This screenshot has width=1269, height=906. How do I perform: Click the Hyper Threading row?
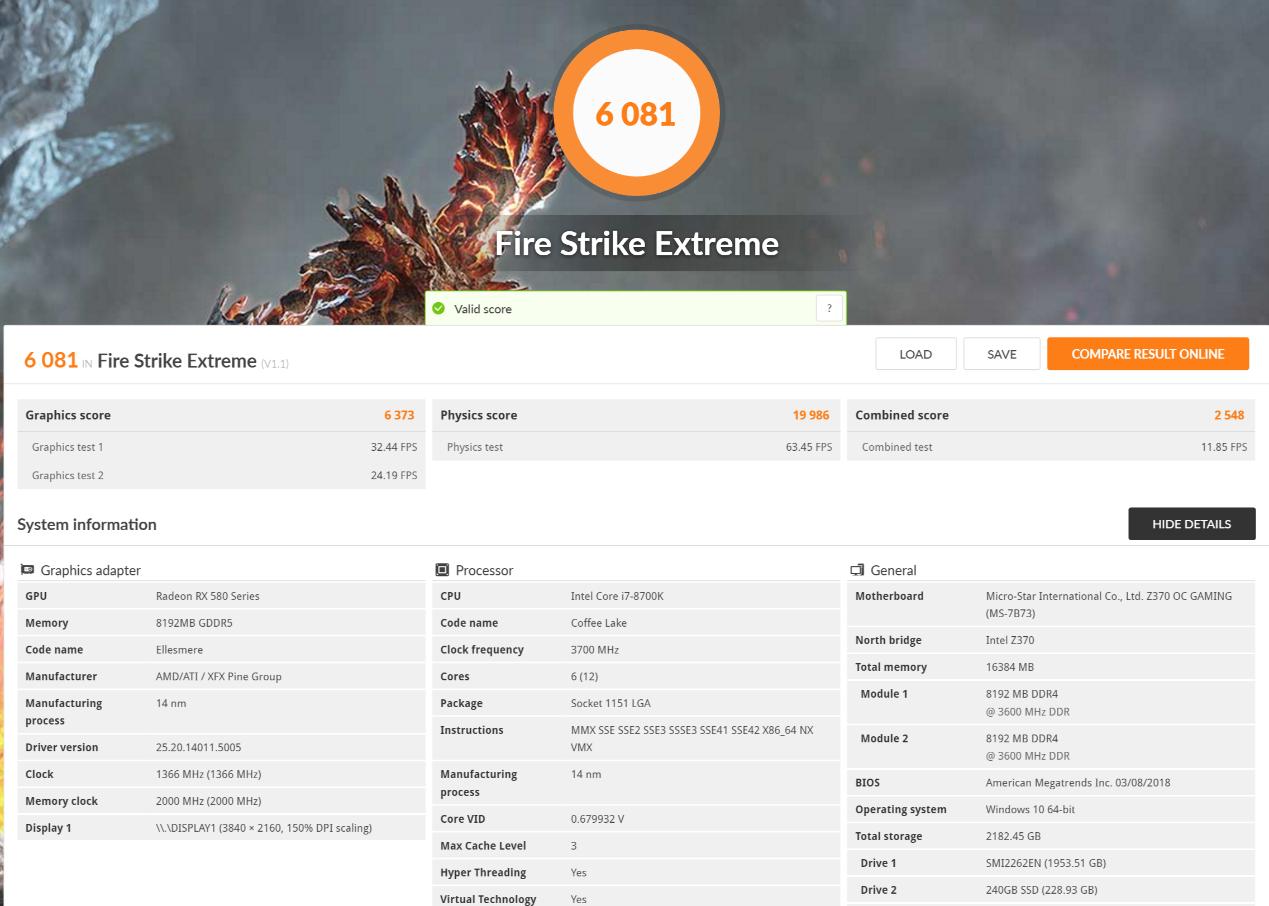pos(636,873)
